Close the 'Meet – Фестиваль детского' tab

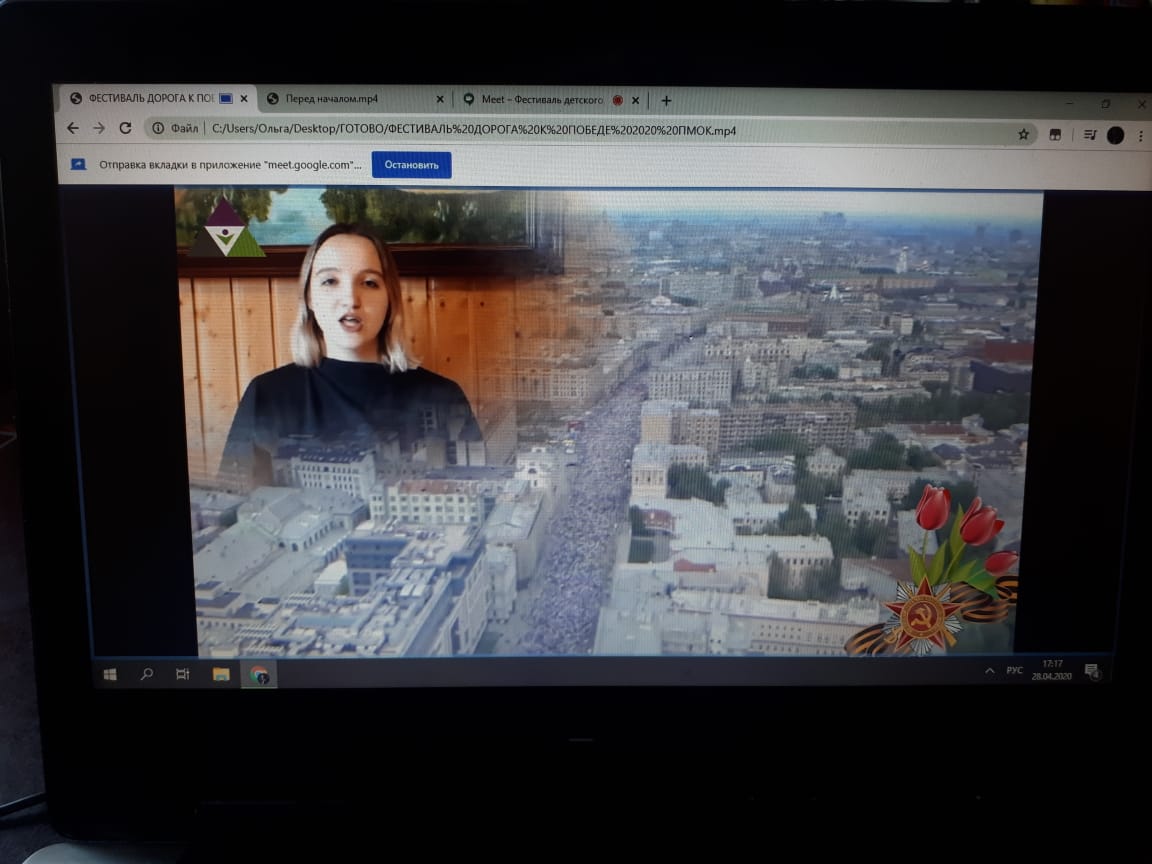point(636,100)
